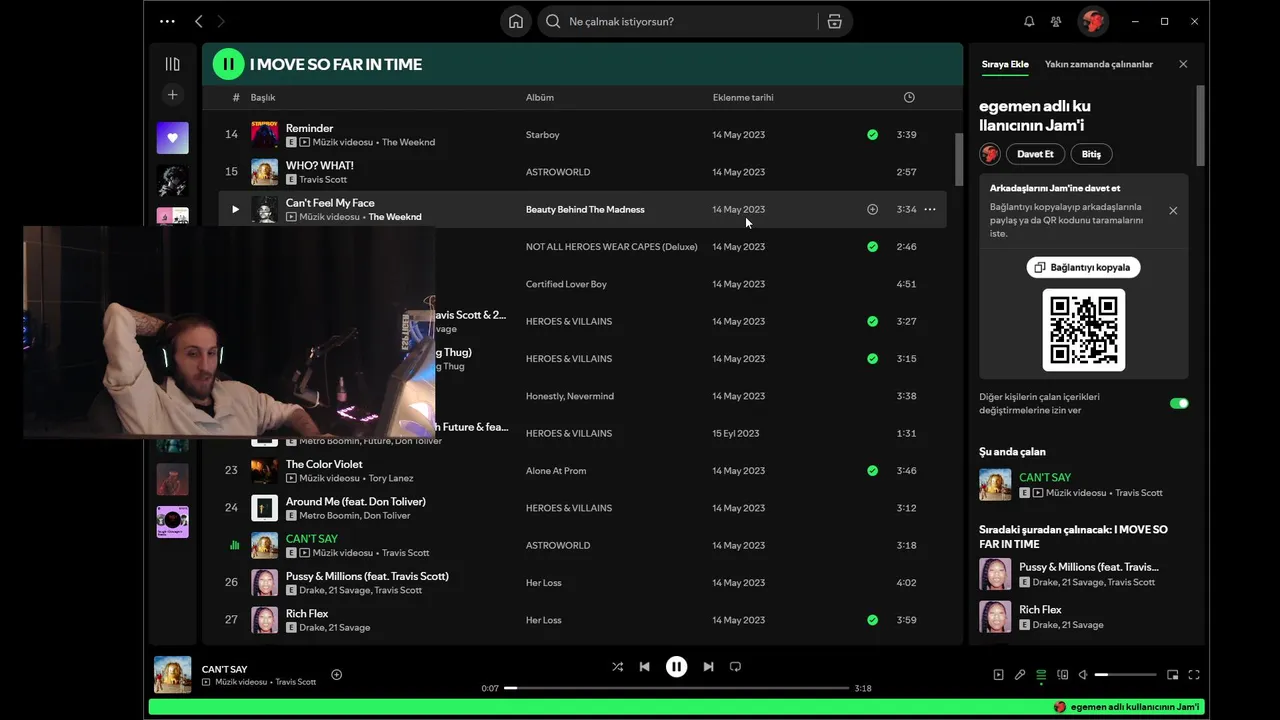Open the lyrics microphone icon

coord(1020,675)
